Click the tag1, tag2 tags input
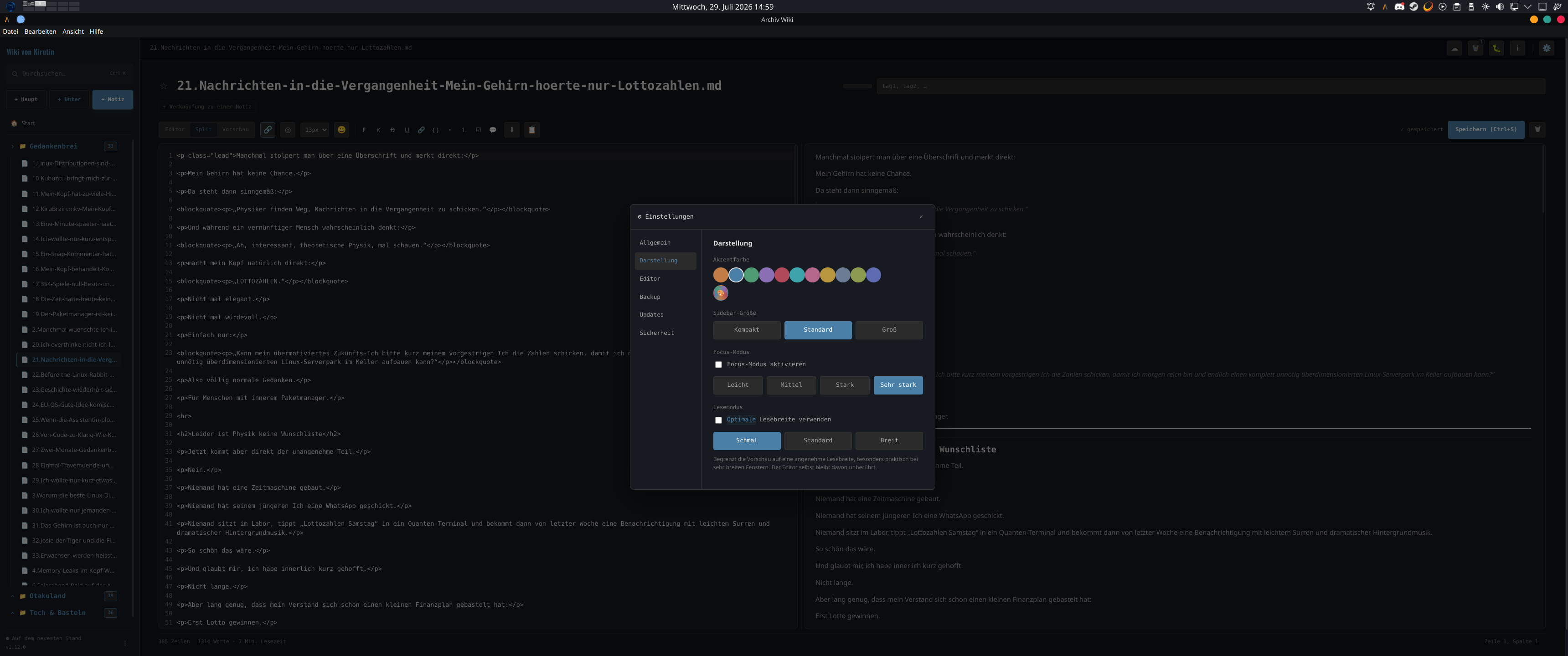Image resolution: width=1568 pixels, height=656 pixels. click(1211, 87)
